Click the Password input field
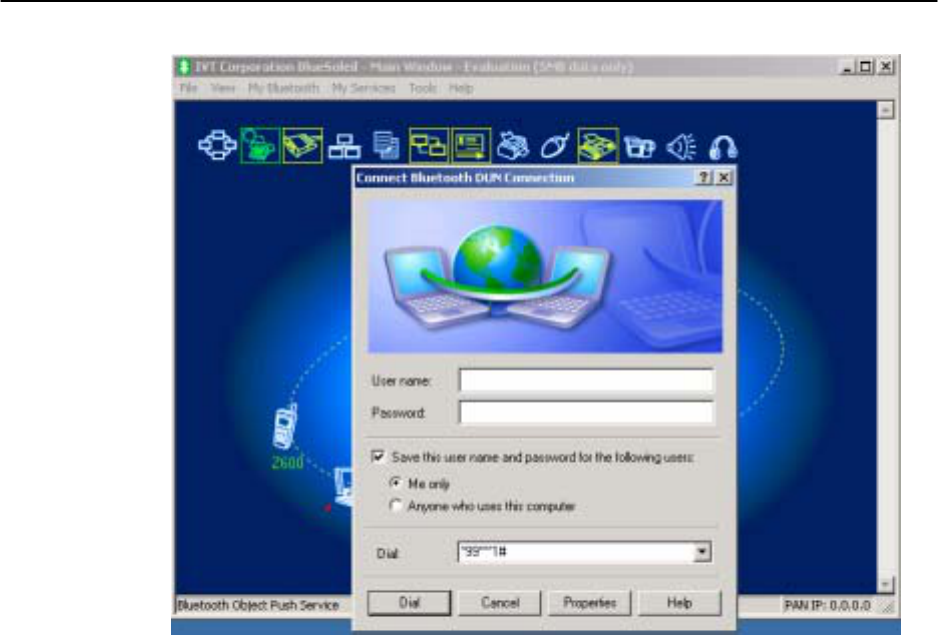938x635 pixels. coord(586,412)
